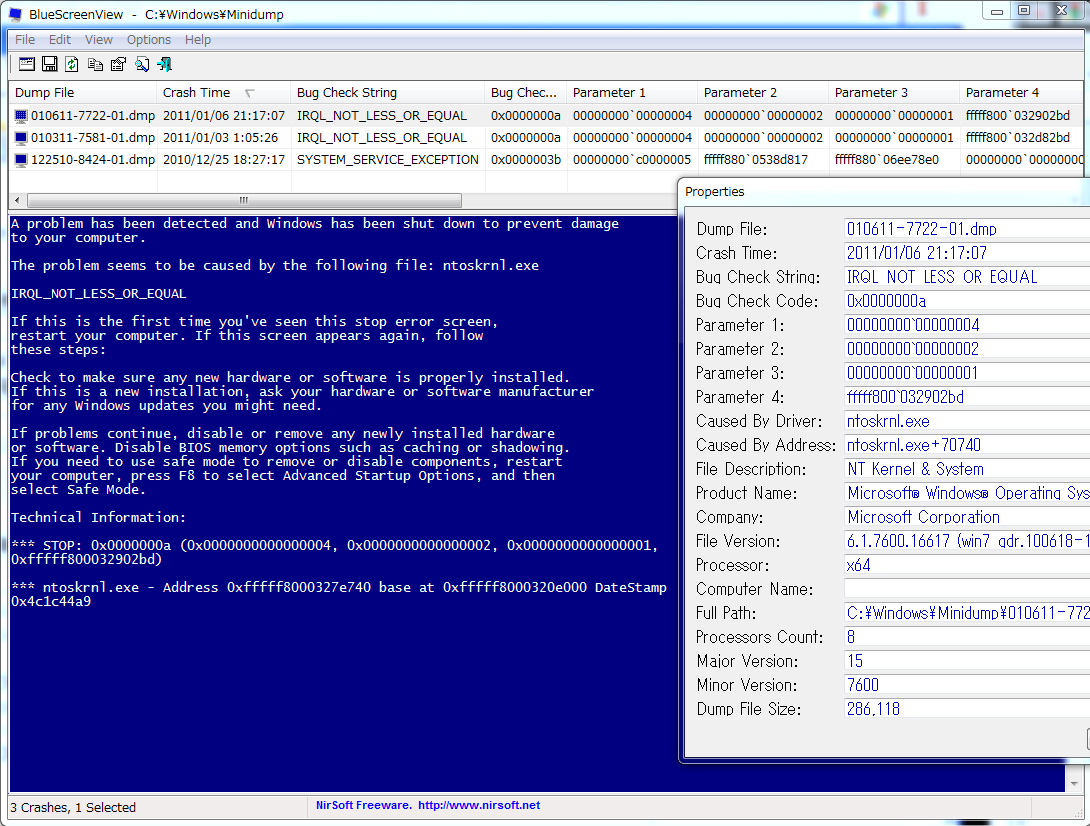Viewport: 1090px width, 826px height.
Task: Click the Properties Parameter 3 value field
Action: point(967,373)
